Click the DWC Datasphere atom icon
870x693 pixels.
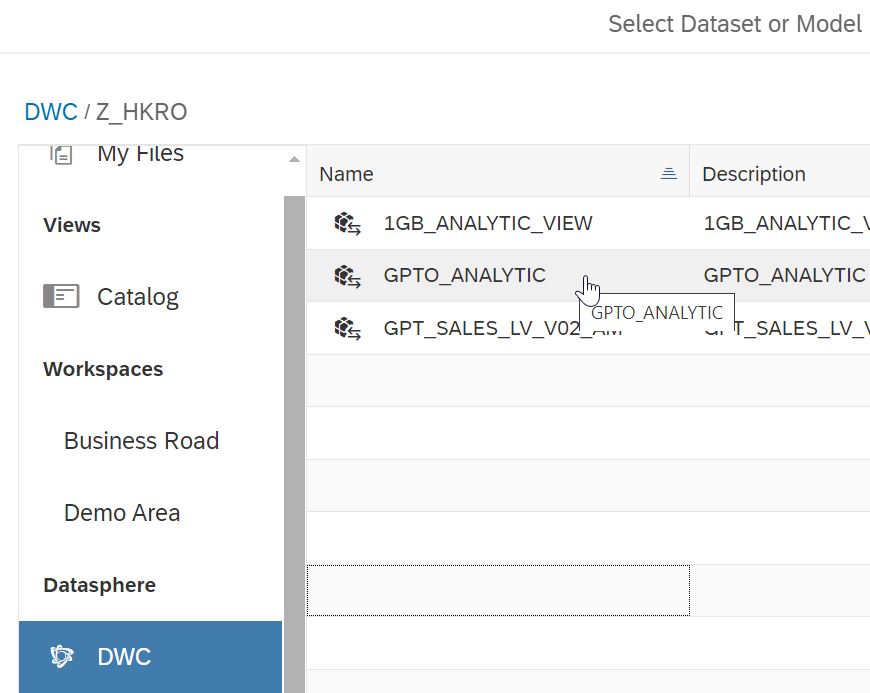click(x=62, y=656)
